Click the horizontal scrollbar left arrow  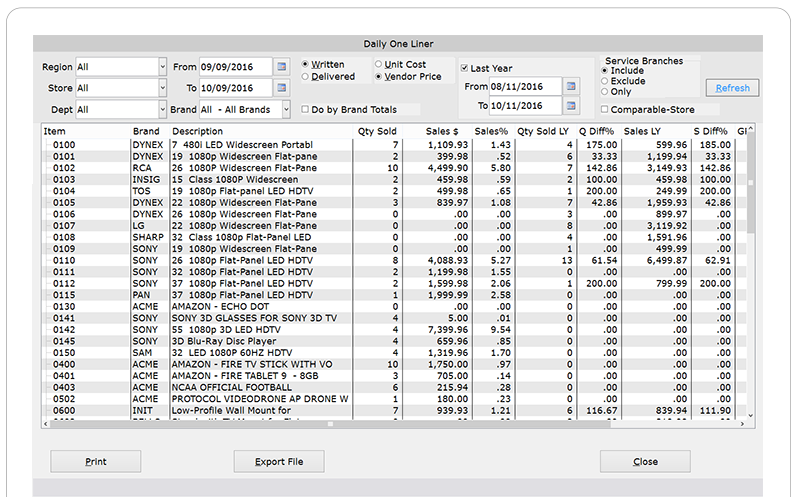tap(46, 424)
